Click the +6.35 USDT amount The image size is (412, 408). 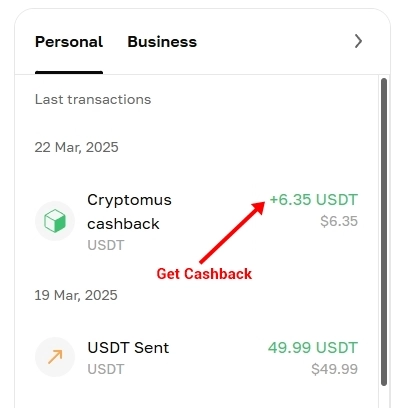pyautogui.click(x=314, y=200)
